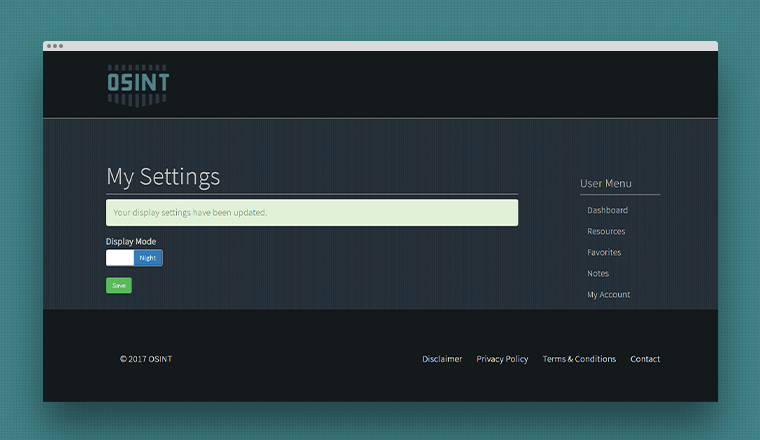
Task: Open Favorites in the User Menu
Action: click(x=604, y=253)
